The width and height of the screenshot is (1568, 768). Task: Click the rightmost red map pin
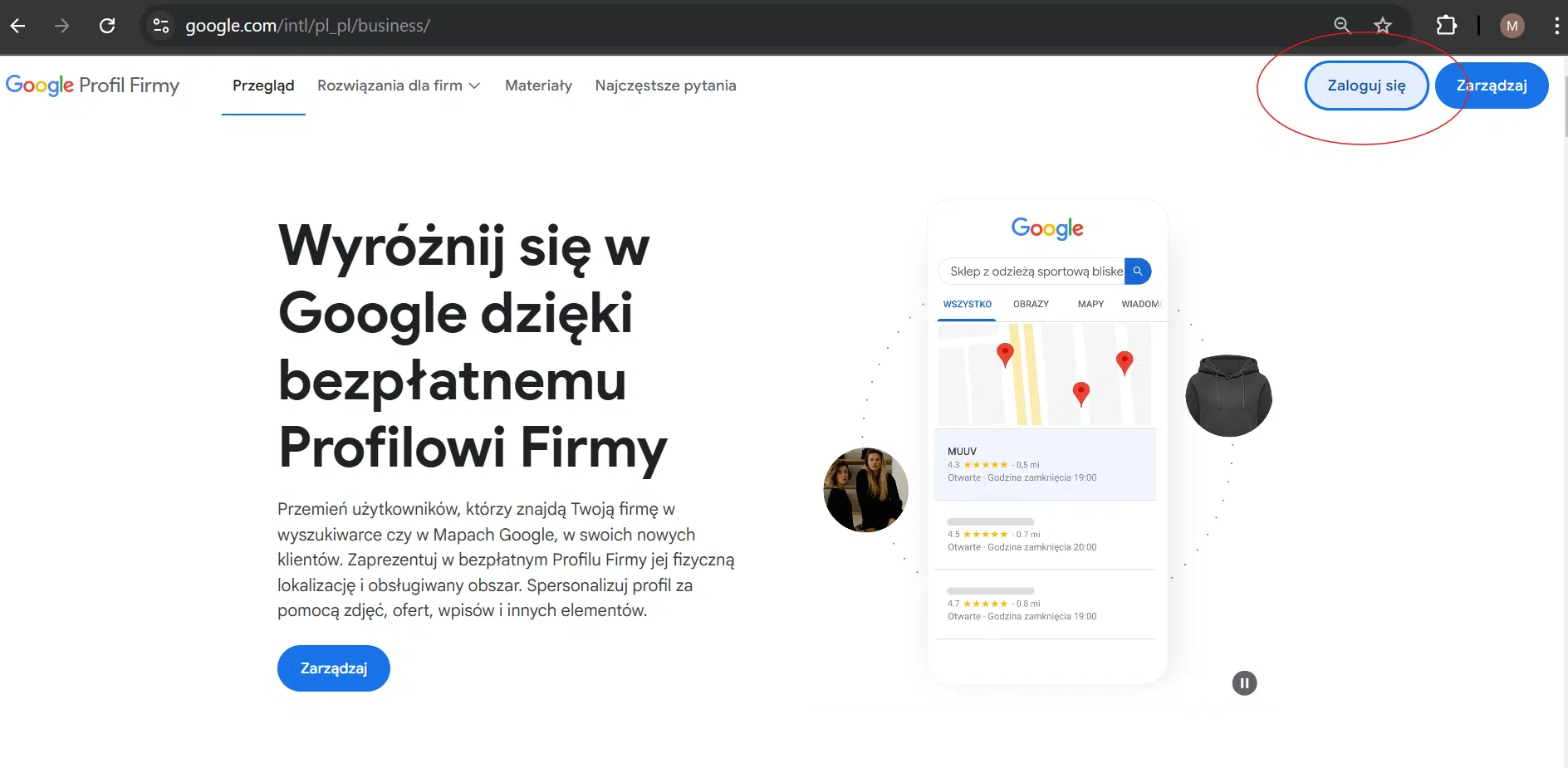click(x=1125, y=363)
